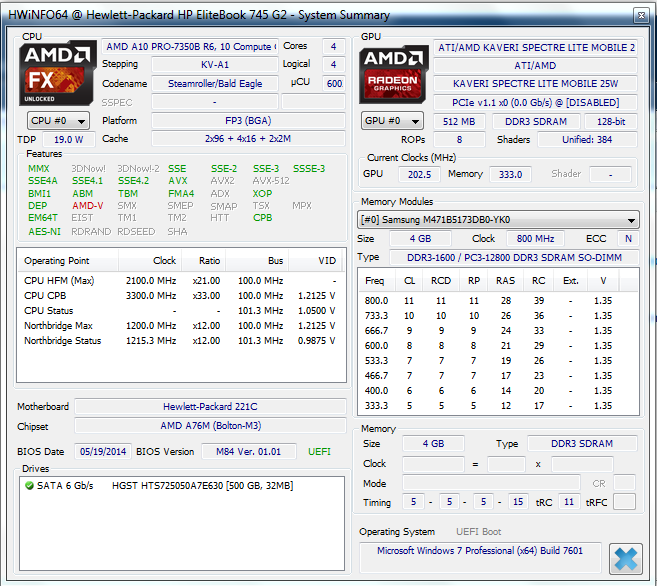The image size is (657, 586).
Task: Click the GPU current clock 202.5 field
Action: pyautogui.click(x=419, y=174)
